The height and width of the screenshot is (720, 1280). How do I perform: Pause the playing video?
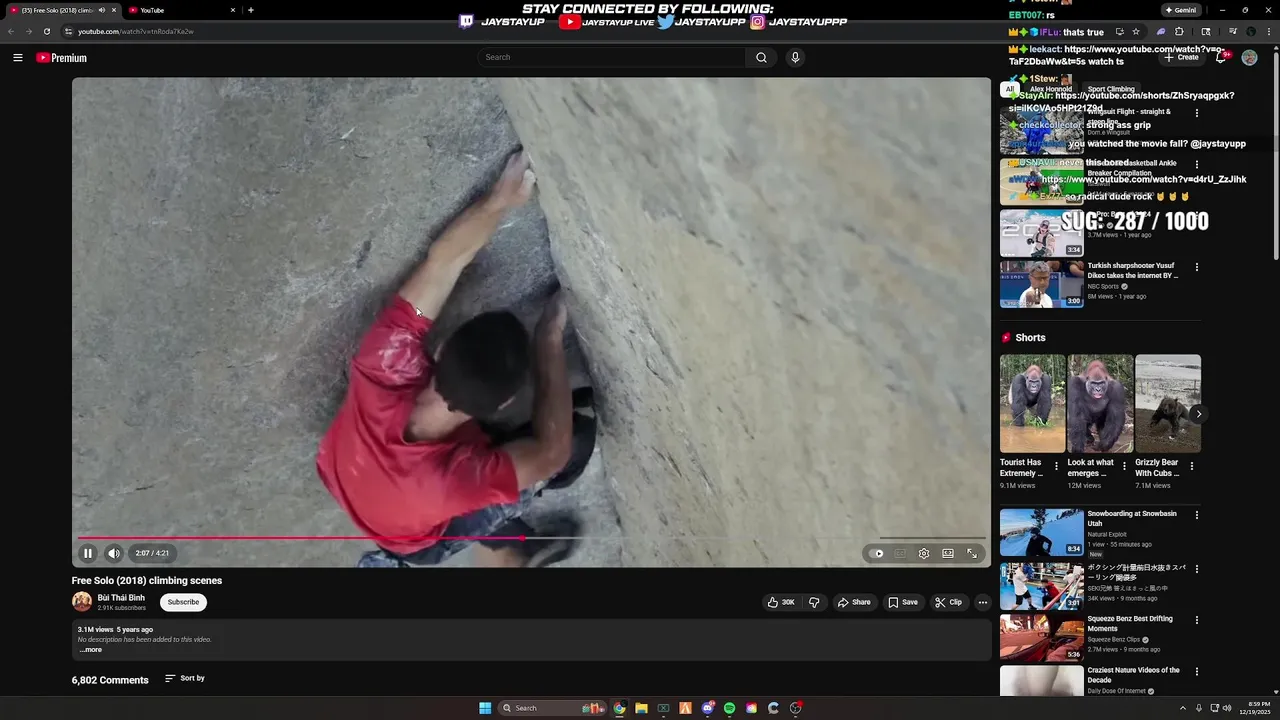88,553
